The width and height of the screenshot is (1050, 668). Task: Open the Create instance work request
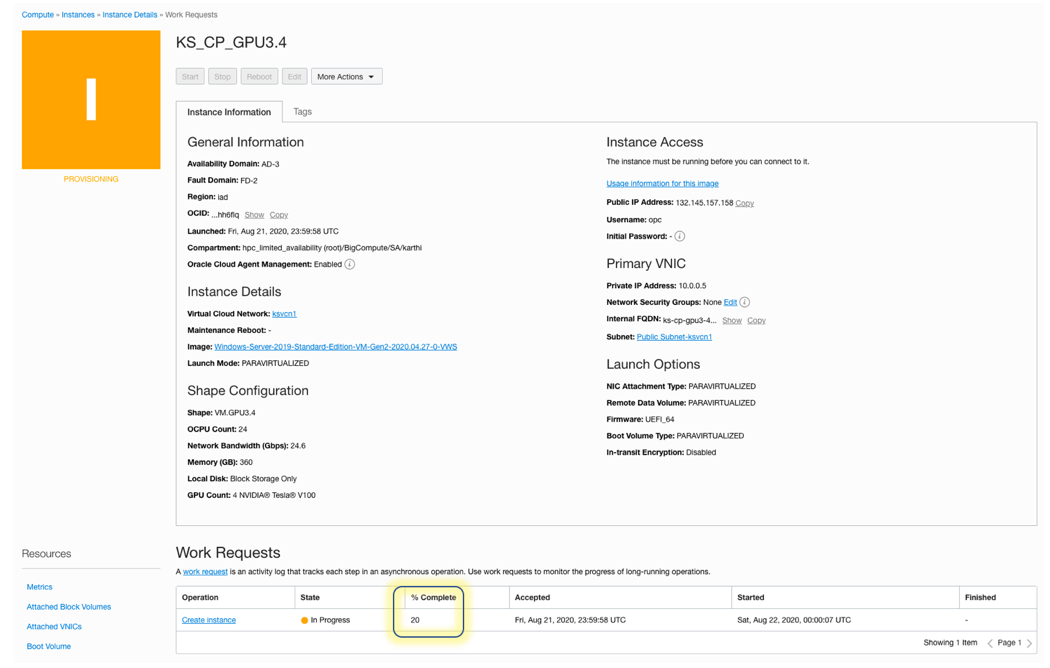point(208,619)
